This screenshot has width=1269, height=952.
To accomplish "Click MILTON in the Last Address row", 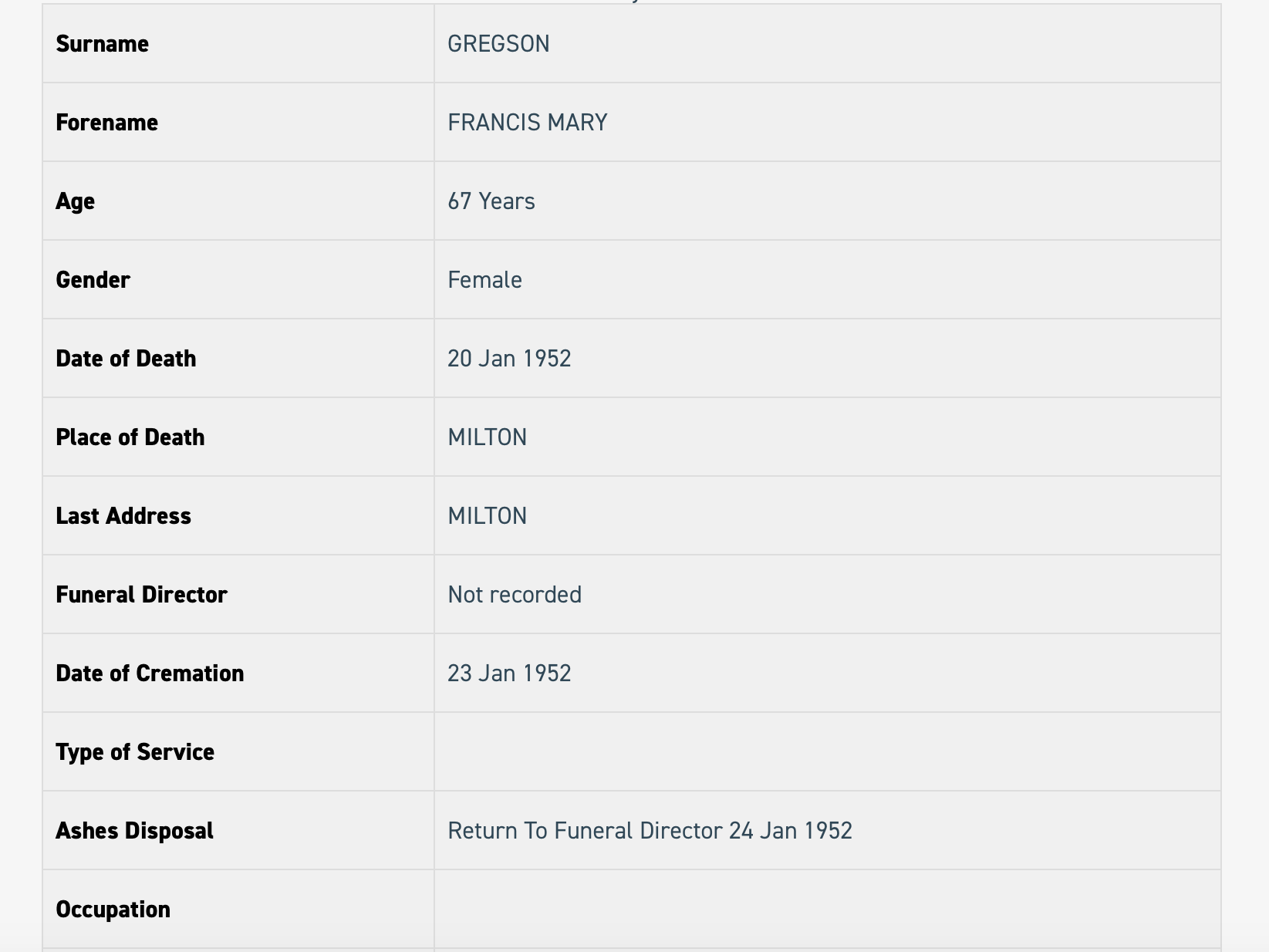I will pyautogui.click(x=488, y=516).
